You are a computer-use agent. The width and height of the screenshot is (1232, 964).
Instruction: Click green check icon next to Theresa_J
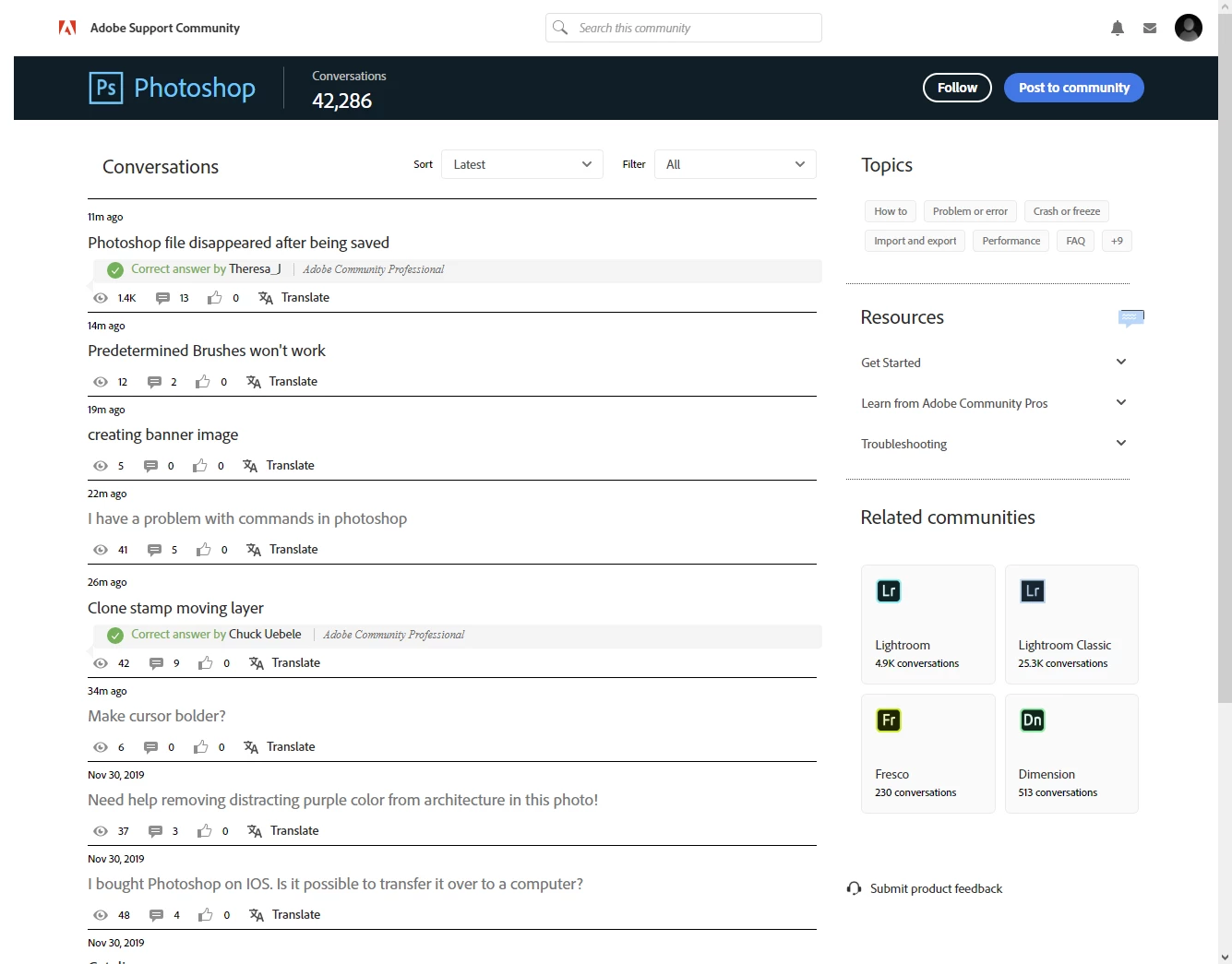pos(115,270)
